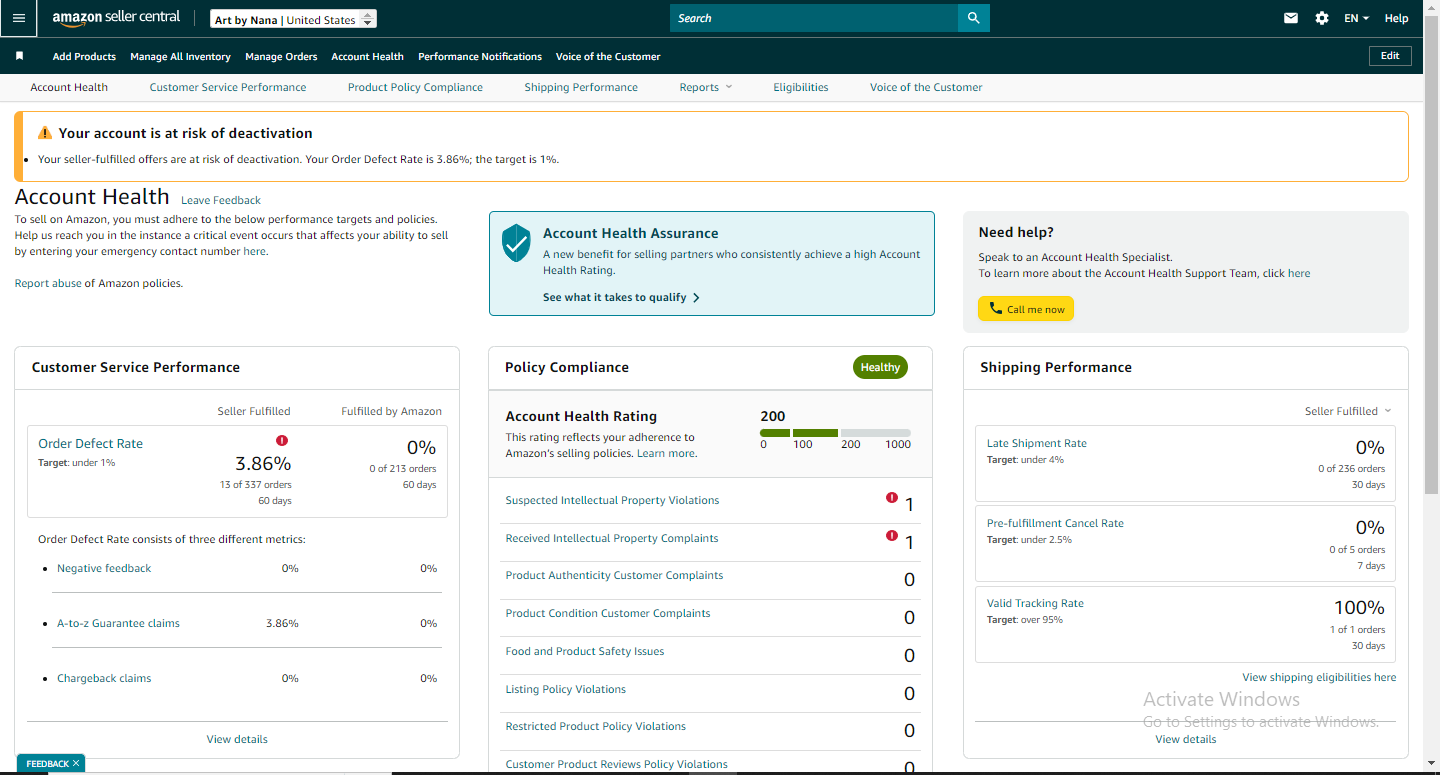Open the Help link in header
The height and width of the screenshot is (775, 1440).
1397,18
